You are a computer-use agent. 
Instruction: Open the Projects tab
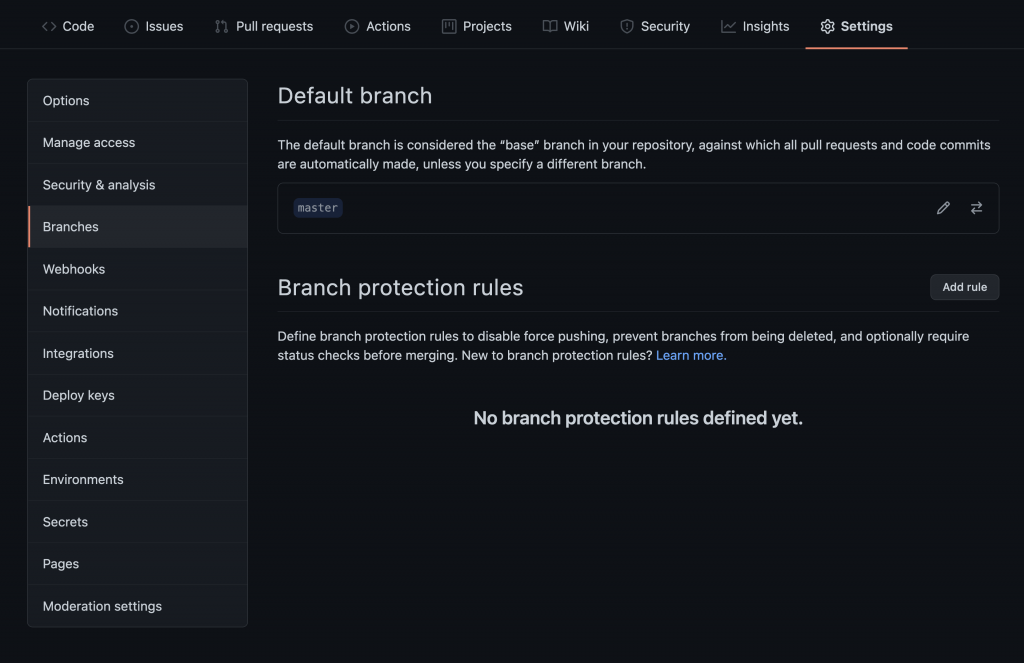[x=477, y=26]
